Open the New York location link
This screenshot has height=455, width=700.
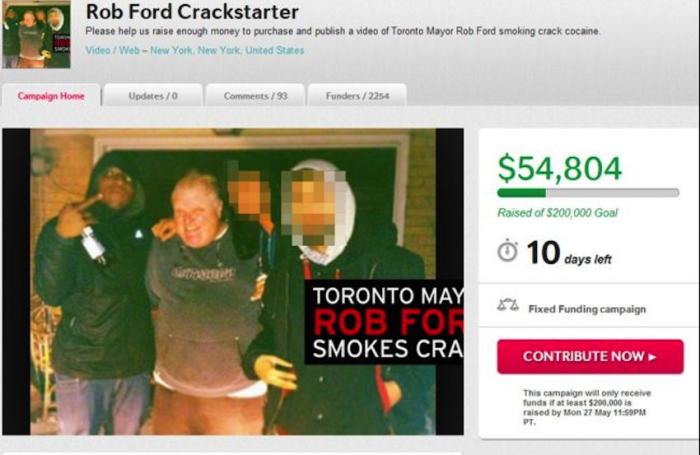pyautogui.click(x=227, y=50)
